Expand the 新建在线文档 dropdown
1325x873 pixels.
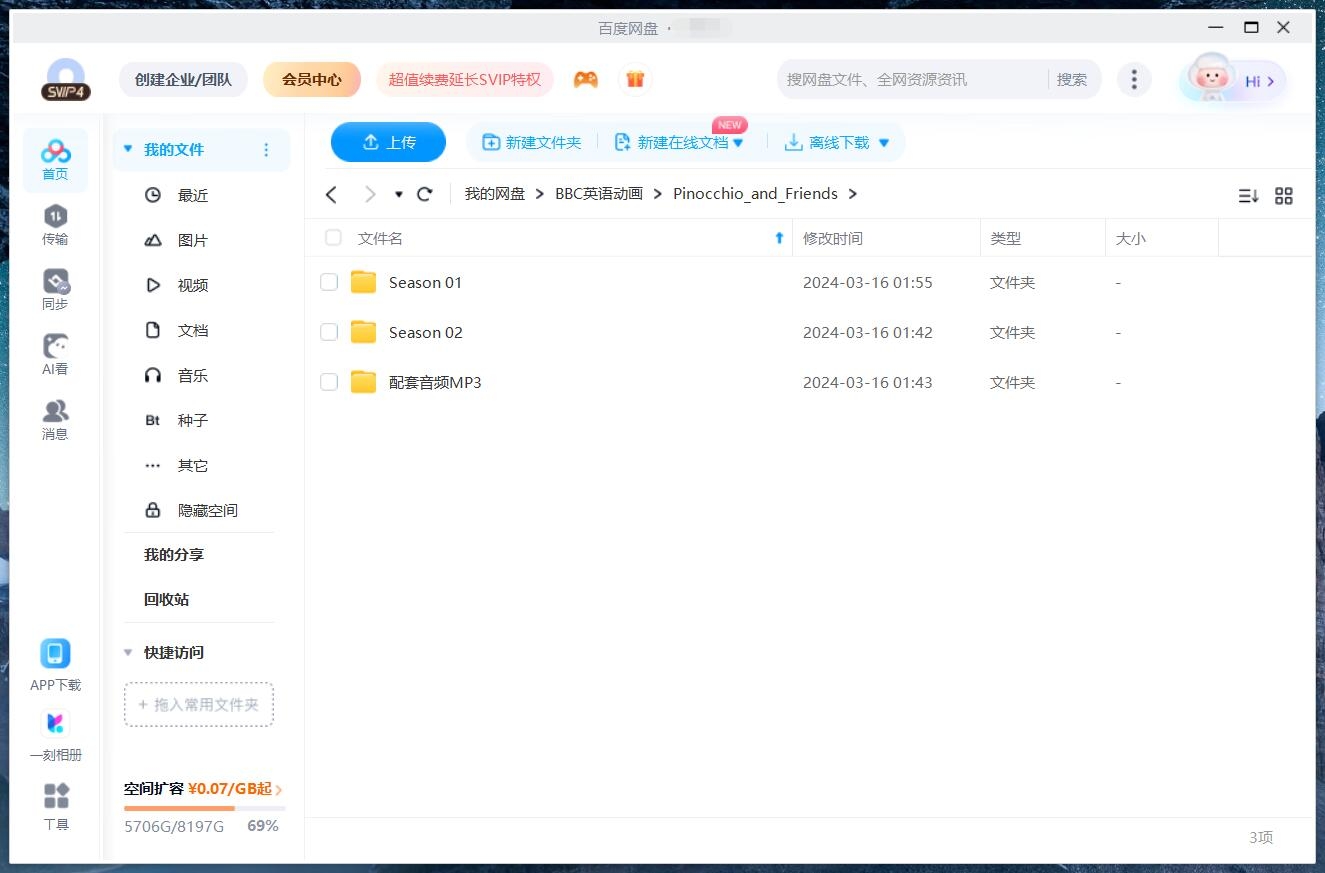point(738,142)
